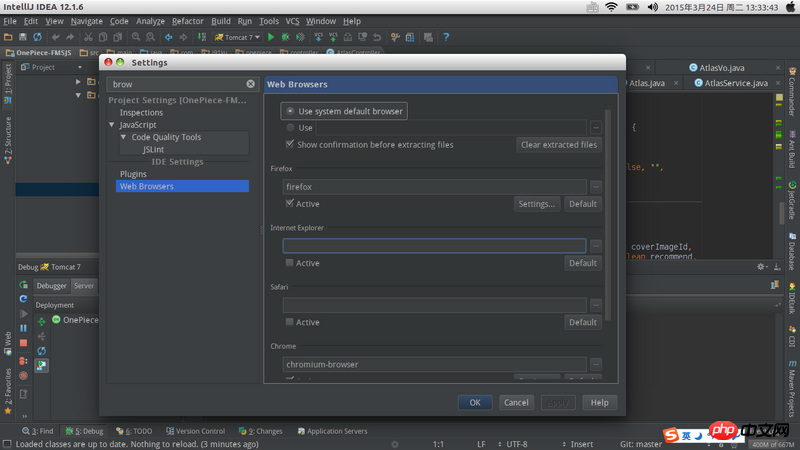
Task: Click the Help button in Settings
Action: pos(599,403)
